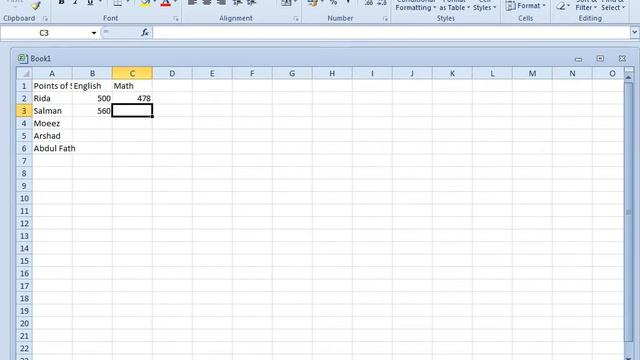Select the cell with value 478
This screenshot has width=640, height=360.
click(132, 98)
